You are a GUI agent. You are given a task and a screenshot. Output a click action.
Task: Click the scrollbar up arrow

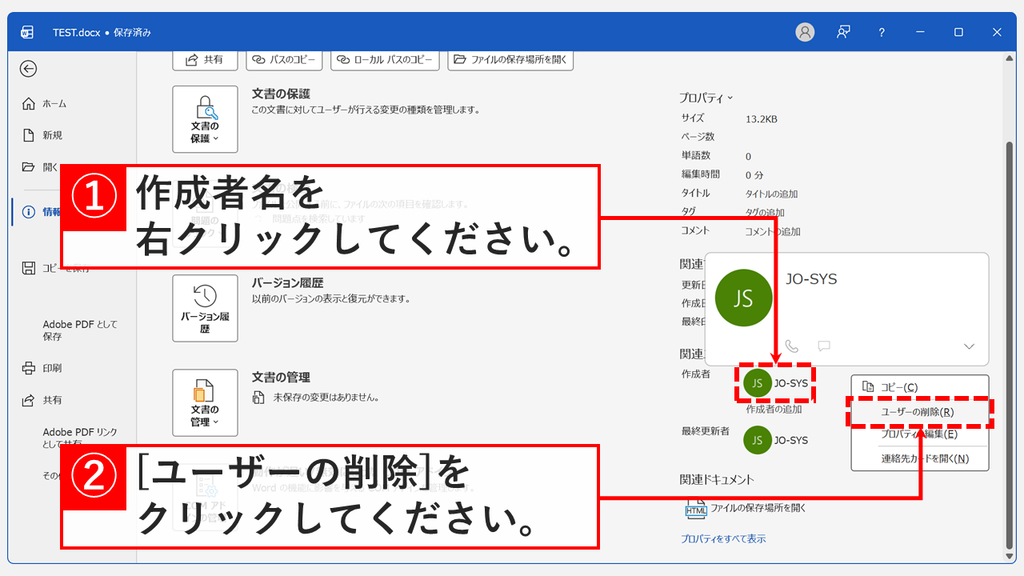[1009, 59]
